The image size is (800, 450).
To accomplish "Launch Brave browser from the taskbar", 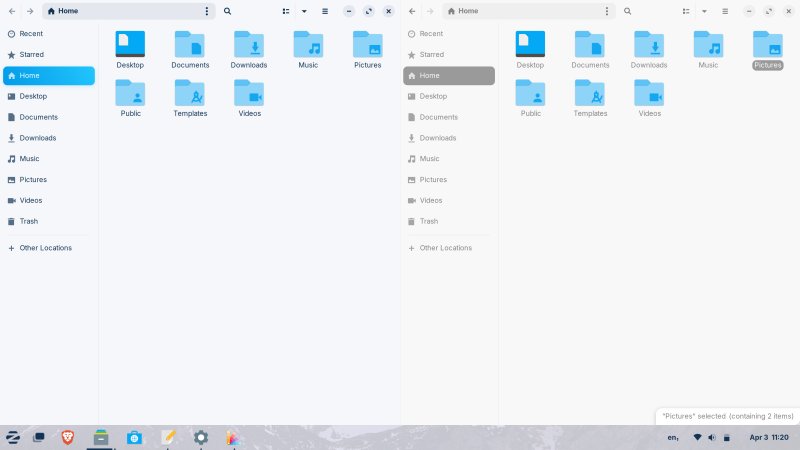I will [68, 437].
